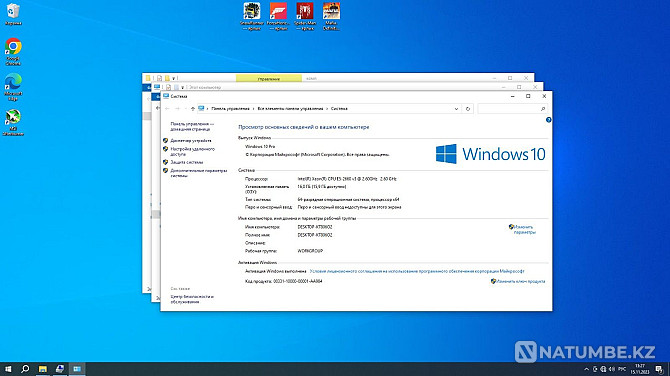670x376 pixels.
Task: Click the Управление tab in back Explorer window
Action: [x=269, y=78]
